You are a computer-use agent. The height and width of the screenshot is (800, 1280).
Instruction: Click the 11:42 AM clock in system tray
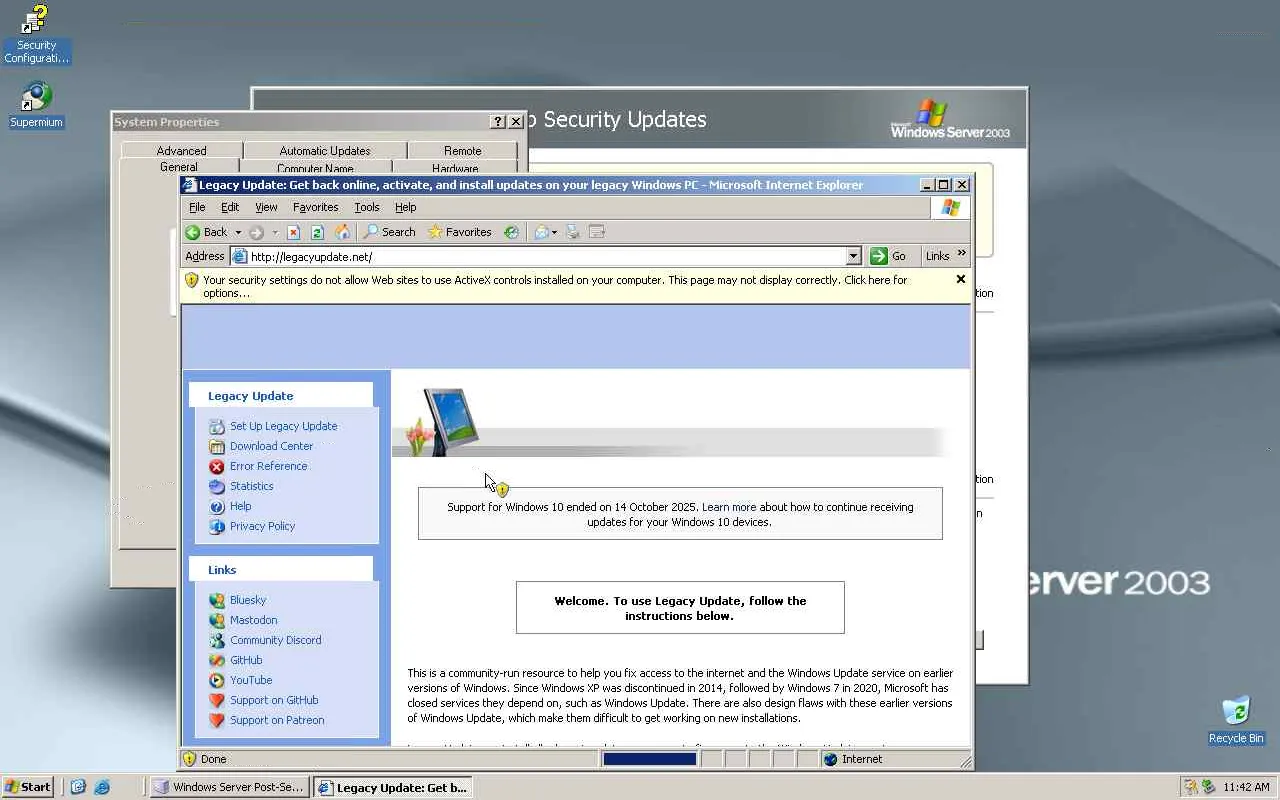[1246, 787]
